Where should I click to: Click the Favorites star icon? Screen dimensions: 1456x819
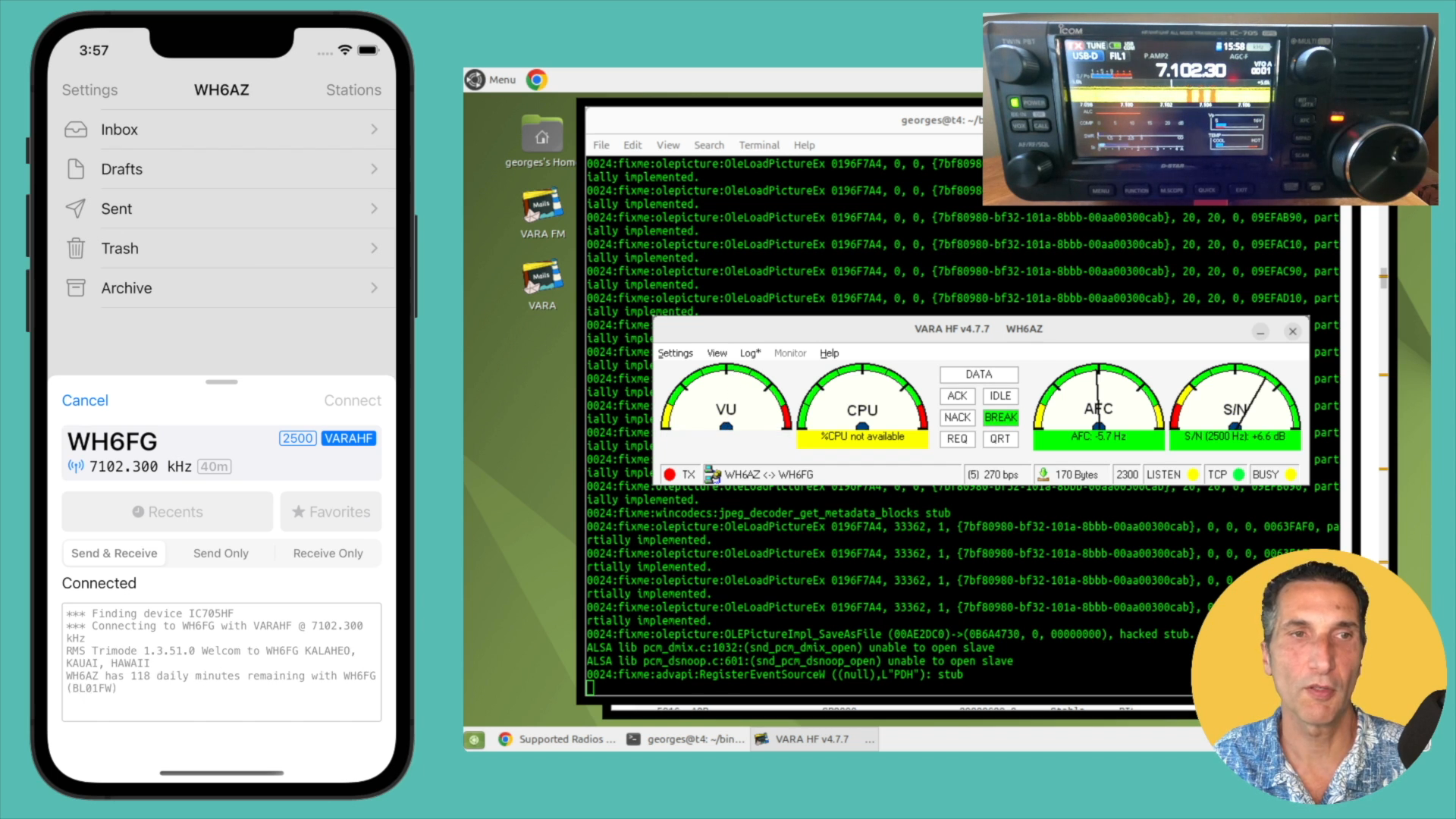299,512
